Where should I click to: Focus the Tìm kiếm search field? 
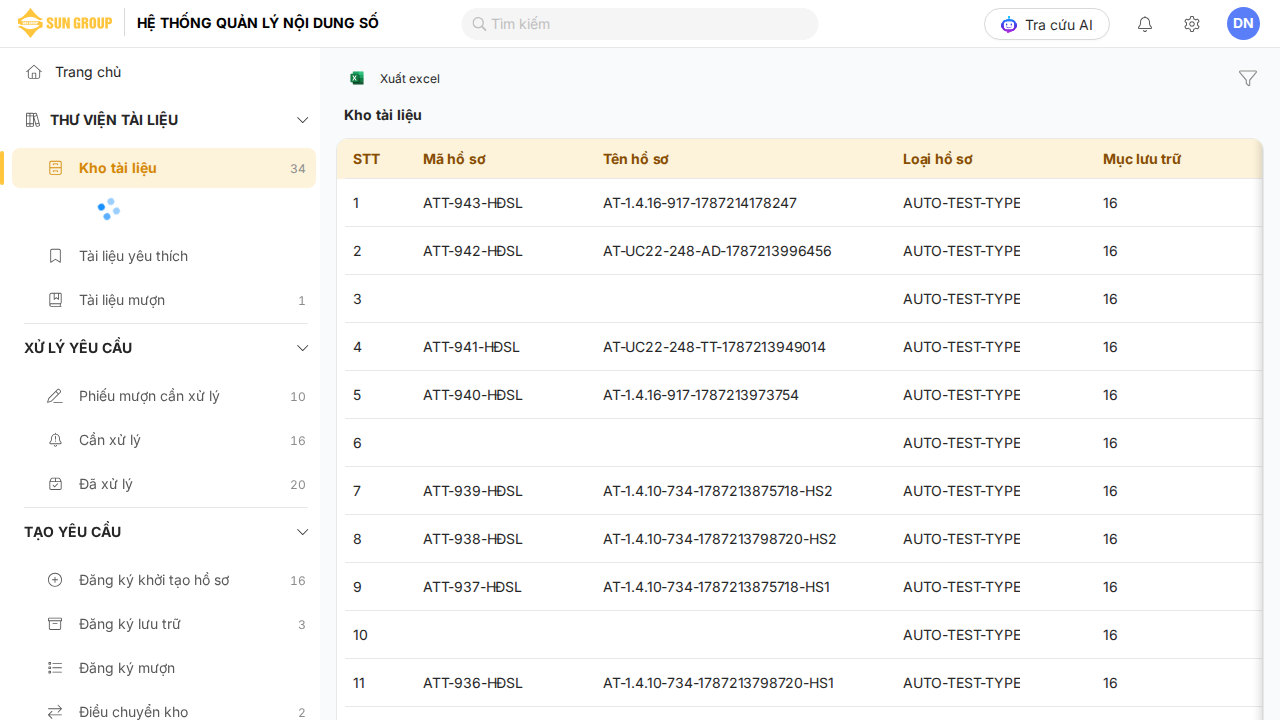click(640, 24)
